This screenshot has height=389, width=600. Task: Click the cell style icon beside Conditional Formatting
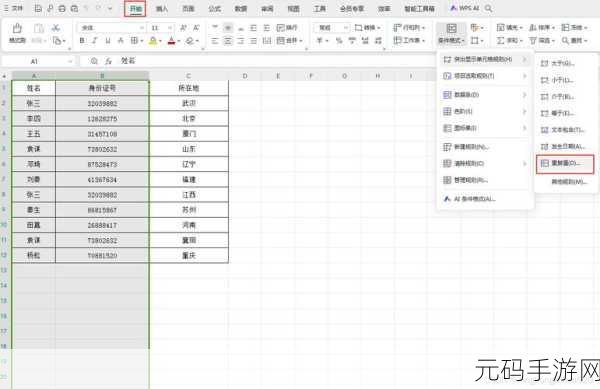click(x=476, y=28)
